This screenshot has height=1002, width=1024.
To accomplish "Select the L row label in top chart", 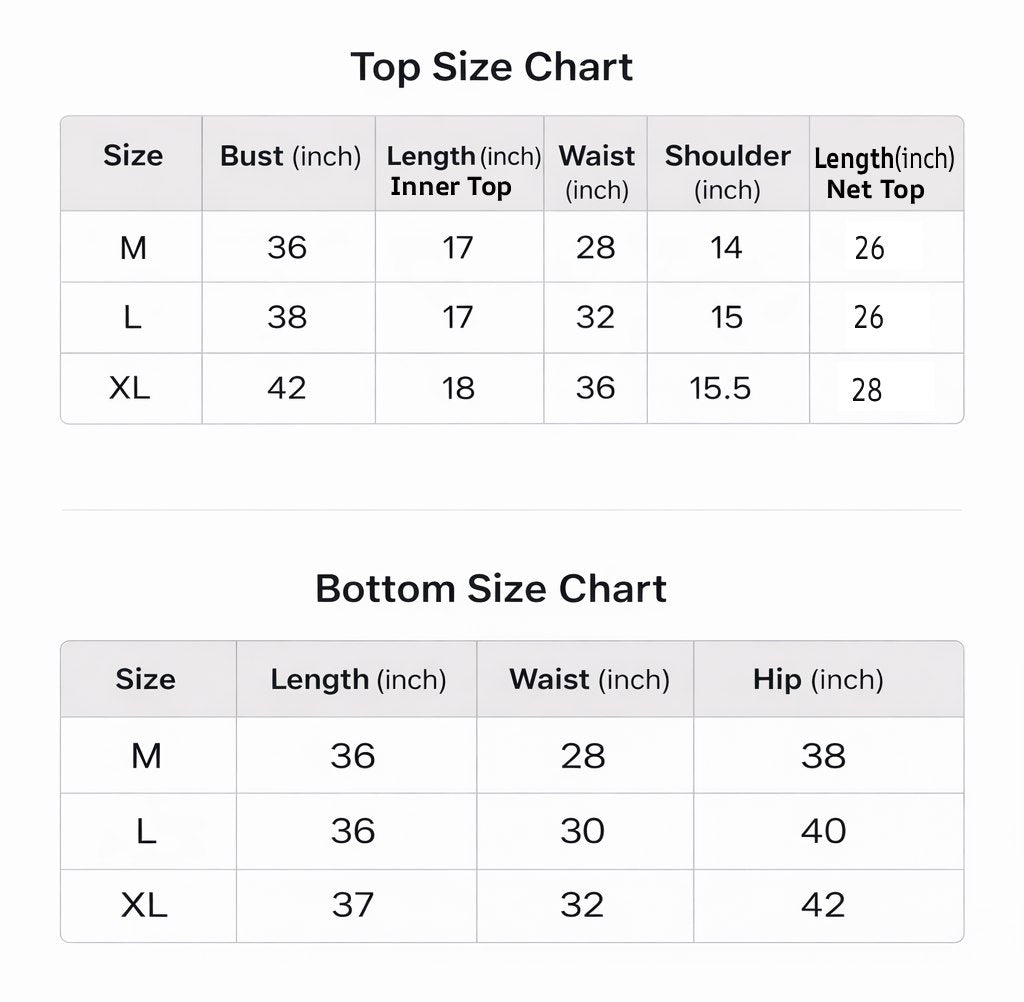I will coord(133,317).
